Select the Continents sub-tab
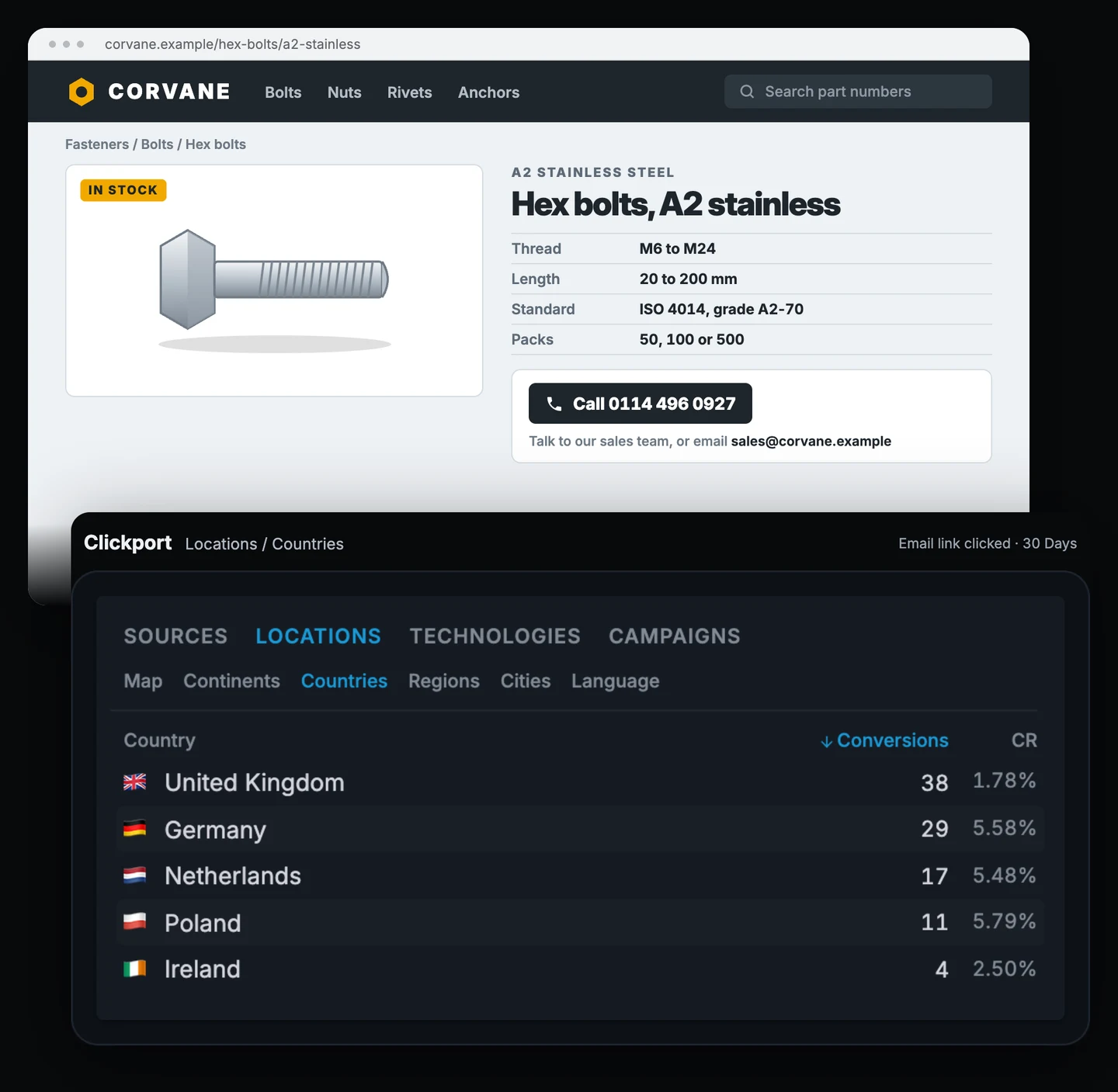 [x=231, y=681]
